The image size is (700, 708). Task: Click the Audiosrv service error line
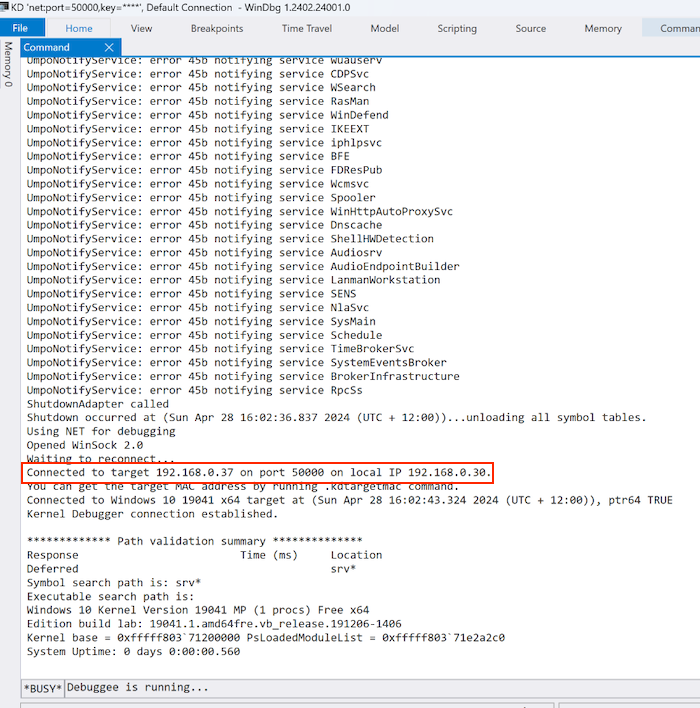tap(204, 252)
